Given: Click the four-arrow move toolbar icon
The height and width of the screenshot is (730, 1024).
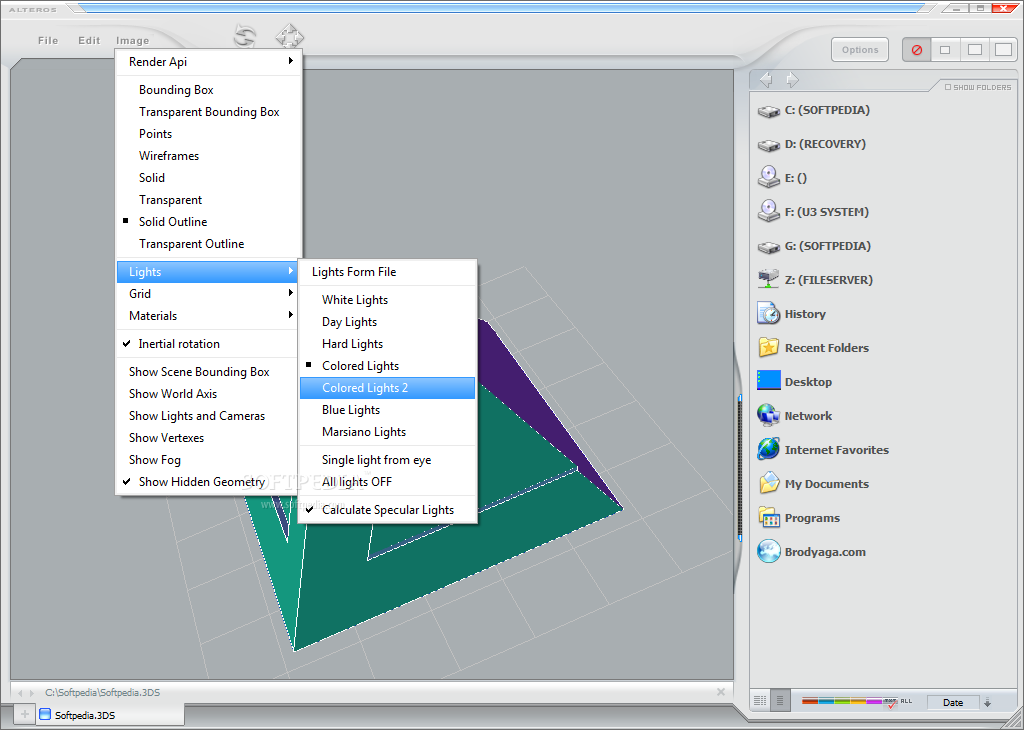Looking at the screenshot, I should [x=289, y=36].
